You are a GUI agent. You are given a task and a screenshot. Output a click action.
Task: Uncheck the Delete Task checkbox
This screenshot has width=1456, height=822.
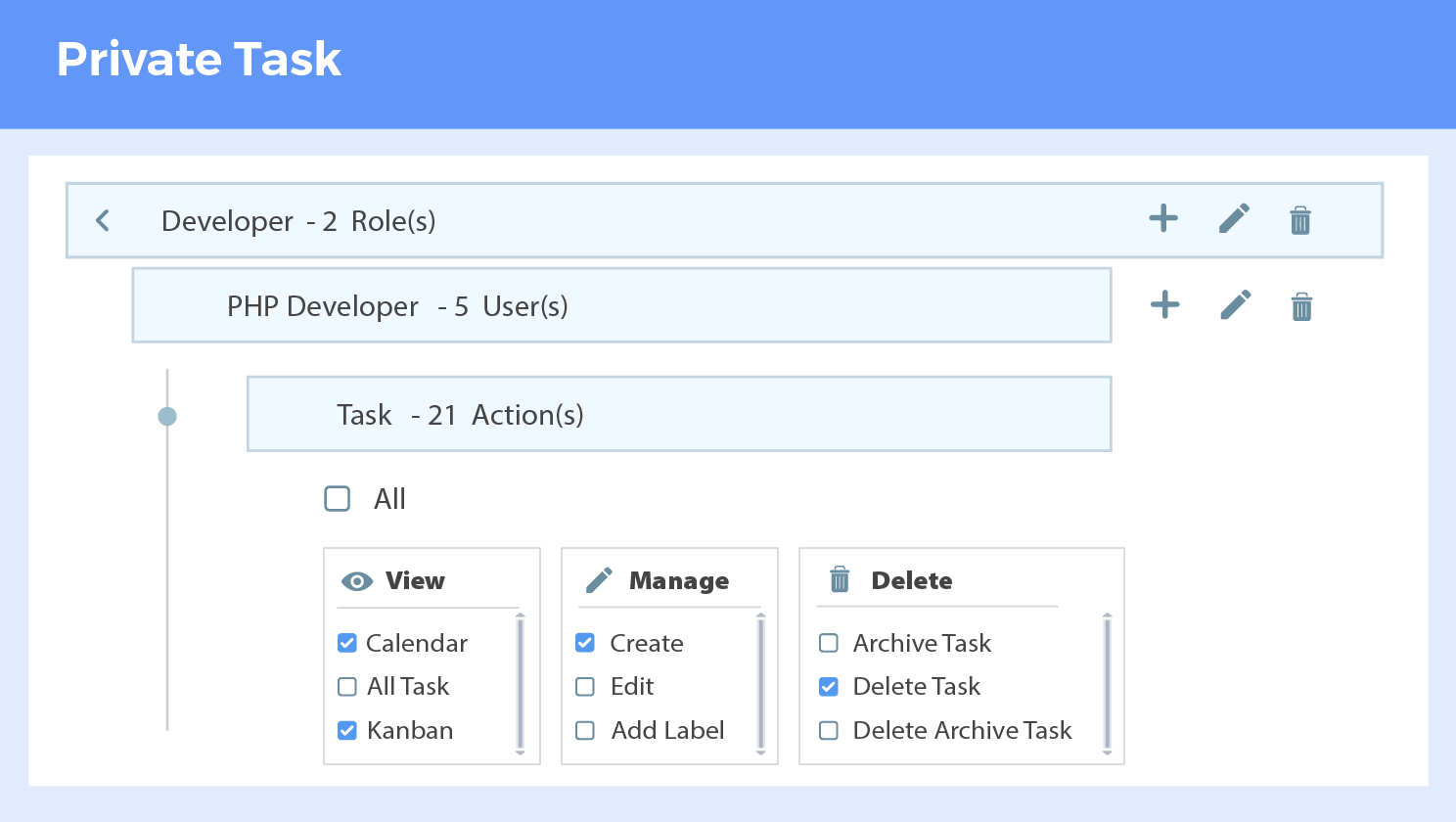click(829, 687)
